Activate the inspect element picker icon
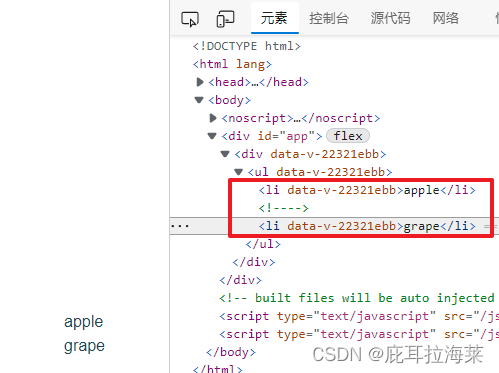Image resolution: width=499 pixels, height=373 pixels. point(190,19)
